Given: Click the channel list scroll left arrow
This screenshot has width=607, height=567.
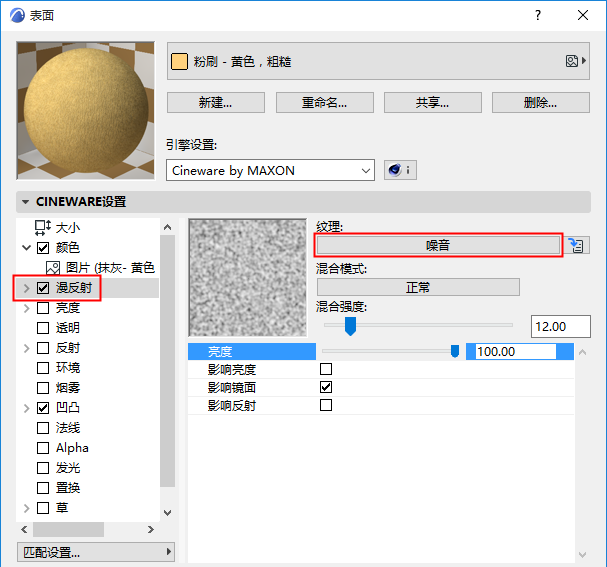Looking at the screenshot, I should coord(24,529).
